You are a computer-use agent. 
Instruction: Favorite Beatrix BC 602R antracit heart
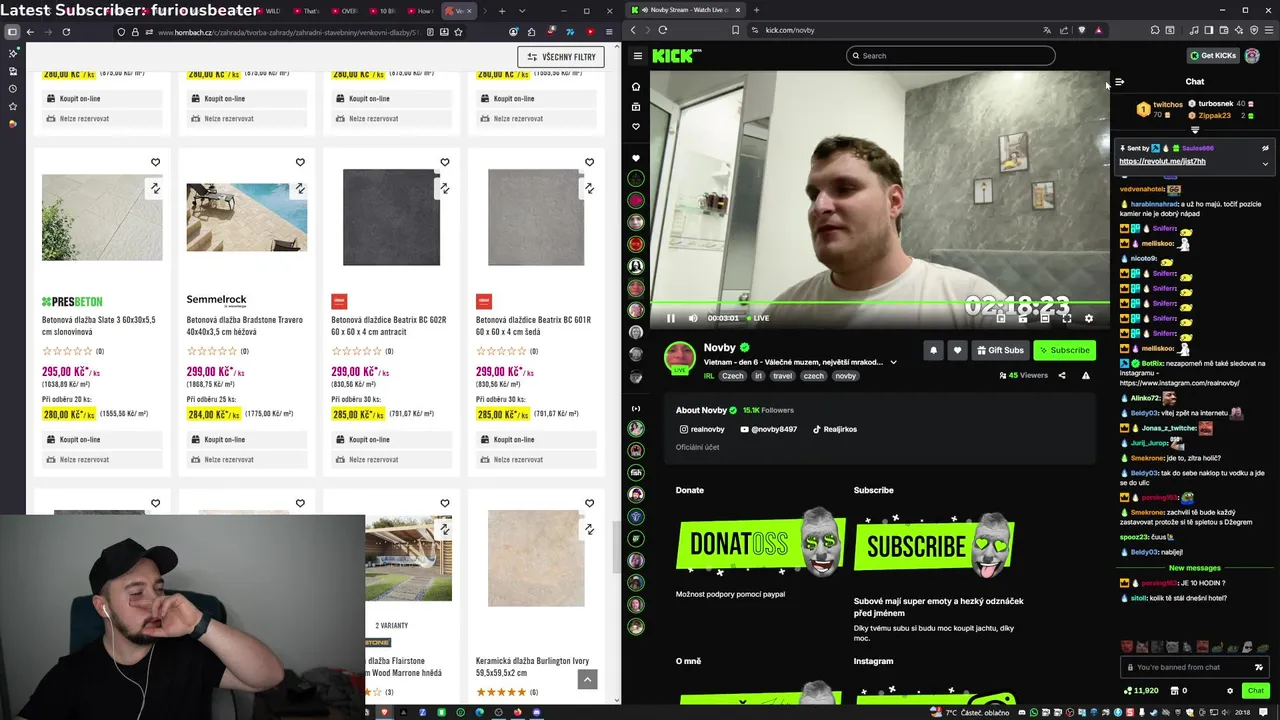coord(445,162)
